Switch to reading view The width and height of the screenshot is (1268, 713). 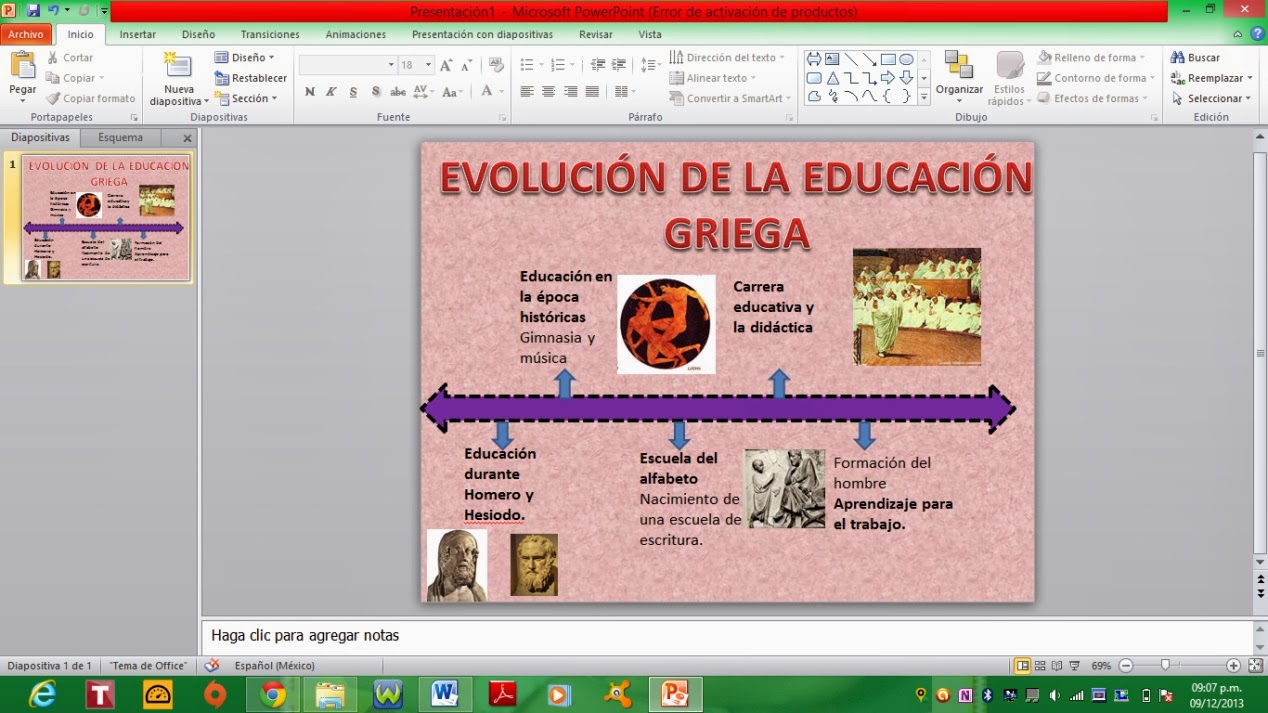tap(1057, 665)
